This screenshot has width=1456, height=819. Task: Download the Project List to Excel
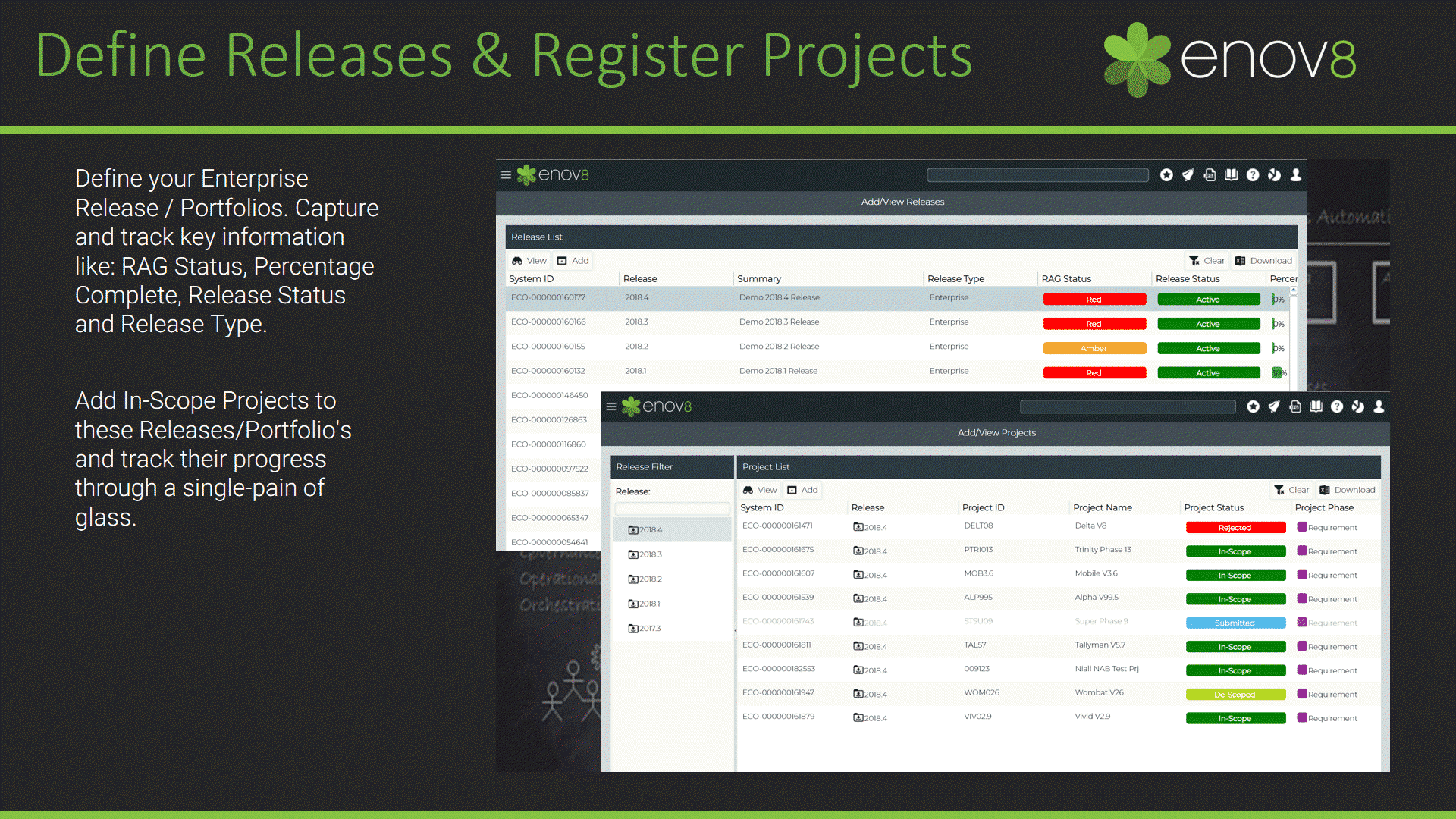[x=1348, y=490]
